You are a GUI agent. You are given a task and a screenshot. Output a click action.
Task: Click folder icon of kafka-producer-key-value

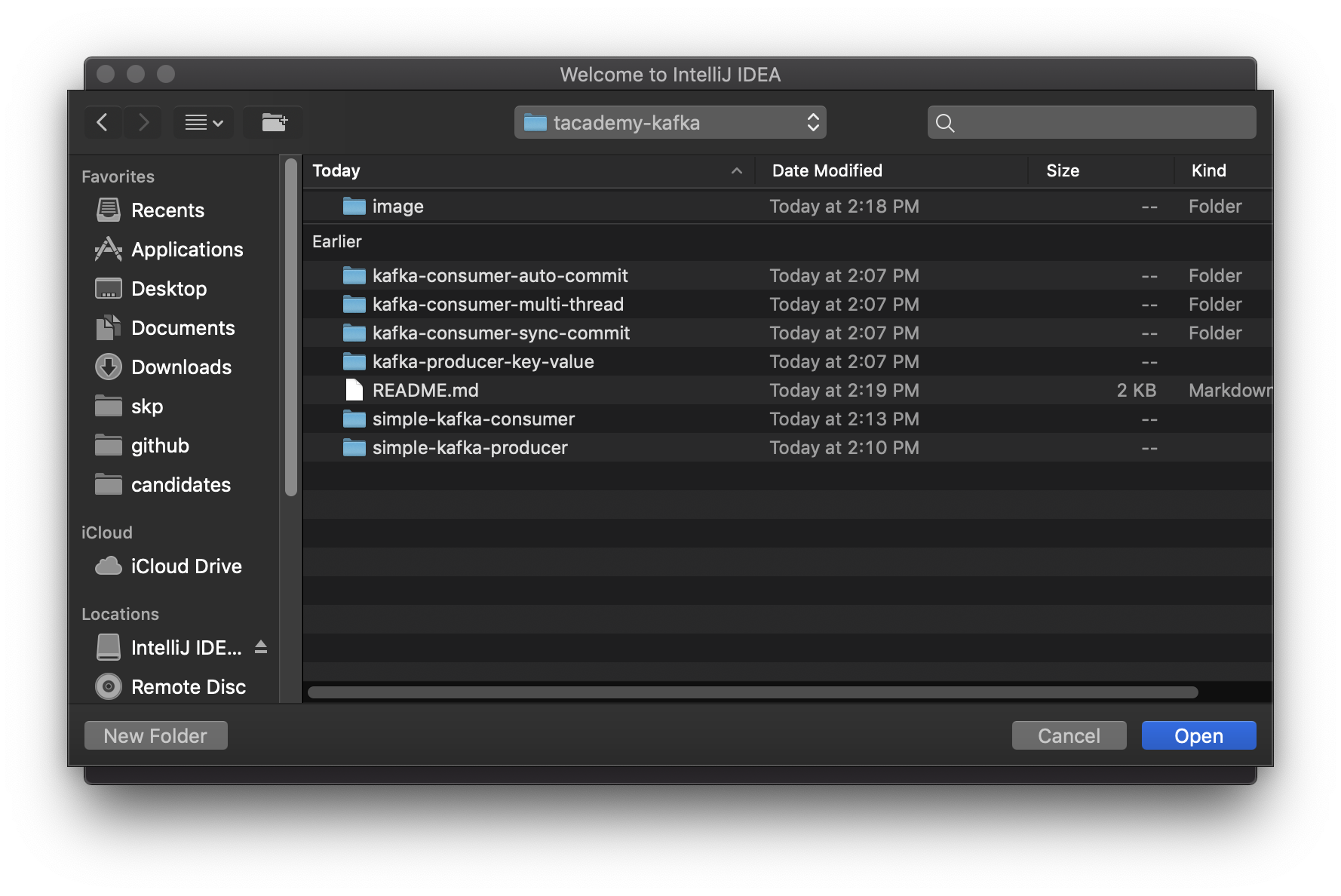[x=354, y=361]
